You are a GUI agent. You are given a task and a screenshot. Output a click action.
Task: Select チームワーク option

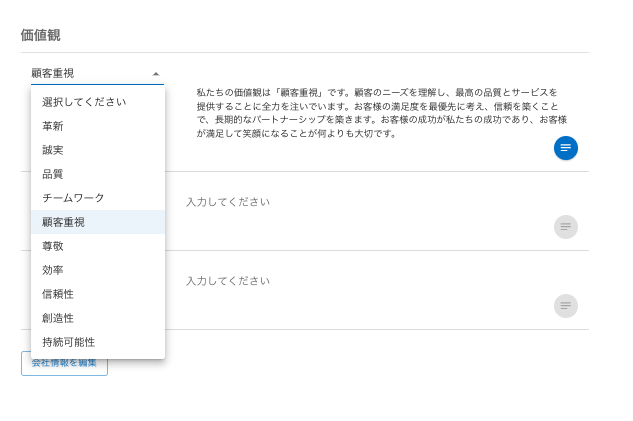coord(98,198)
